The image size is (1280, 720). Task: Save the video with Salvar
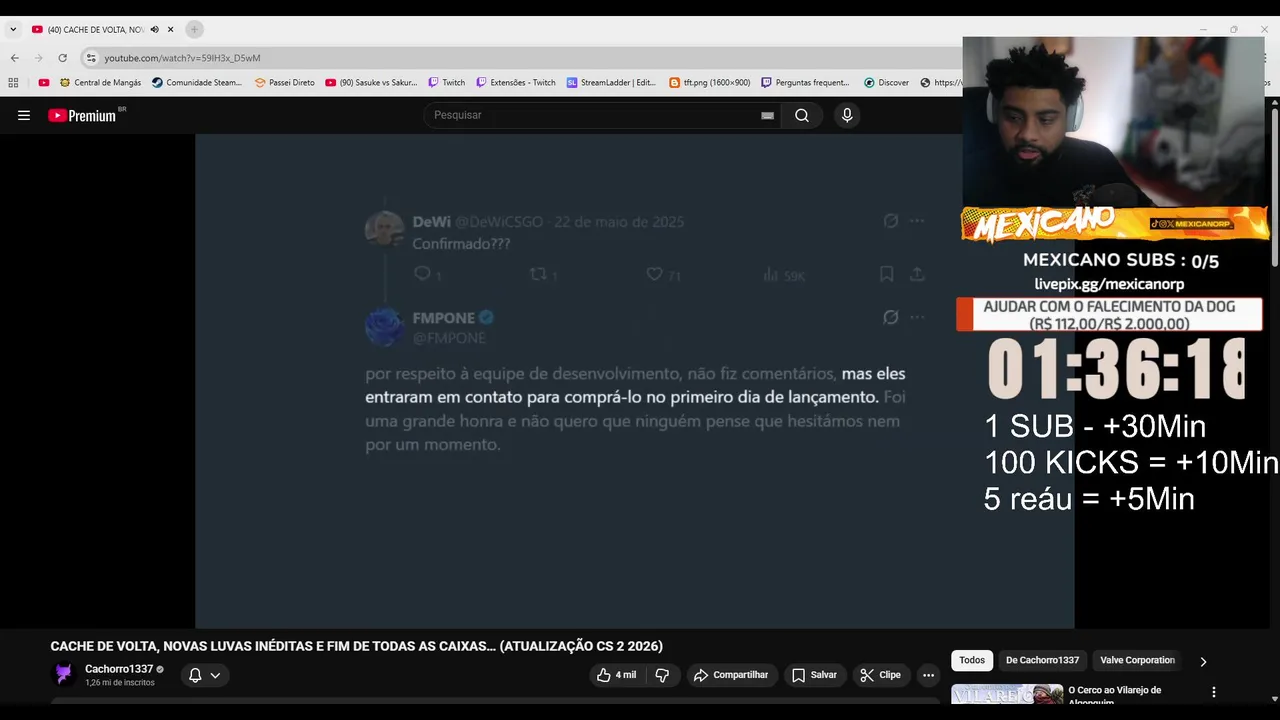(814, 675)
